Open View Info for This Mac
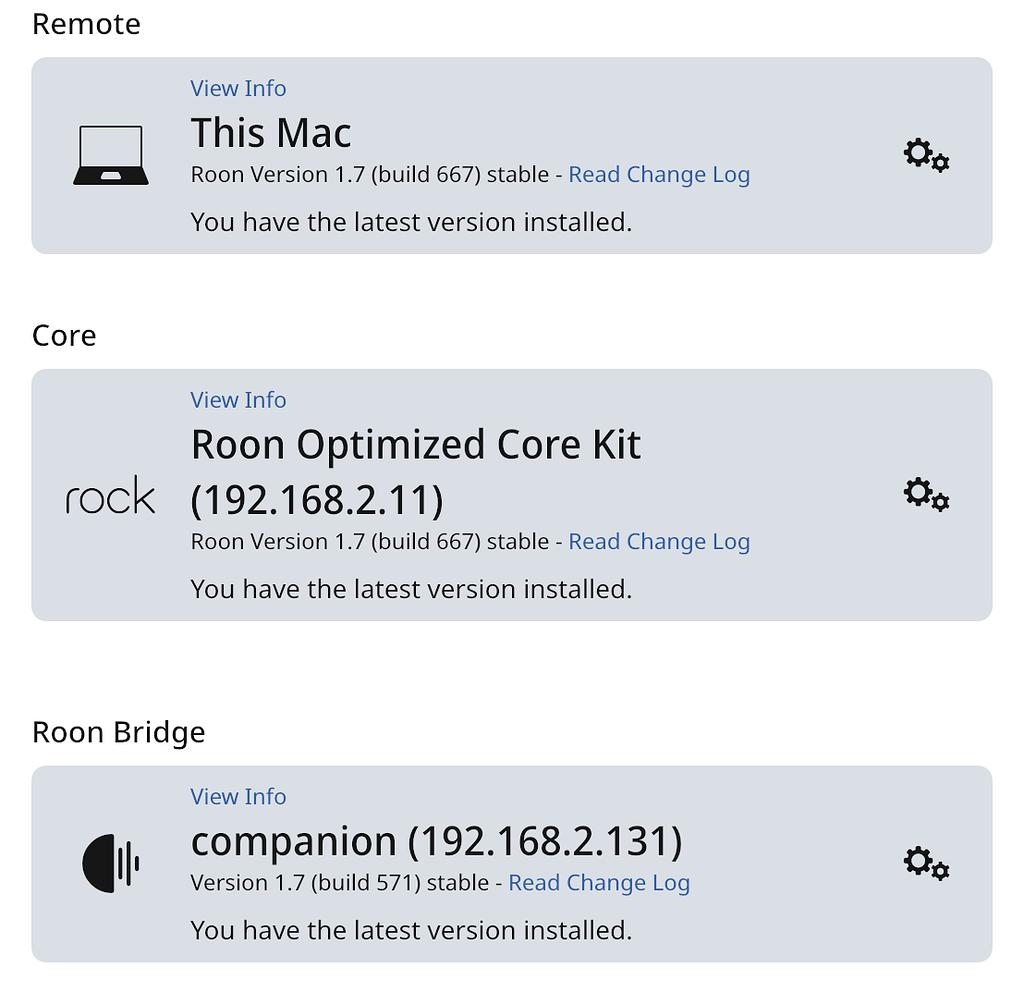This screenshot has width=1024, height=1005. click(x=238, y=88)
